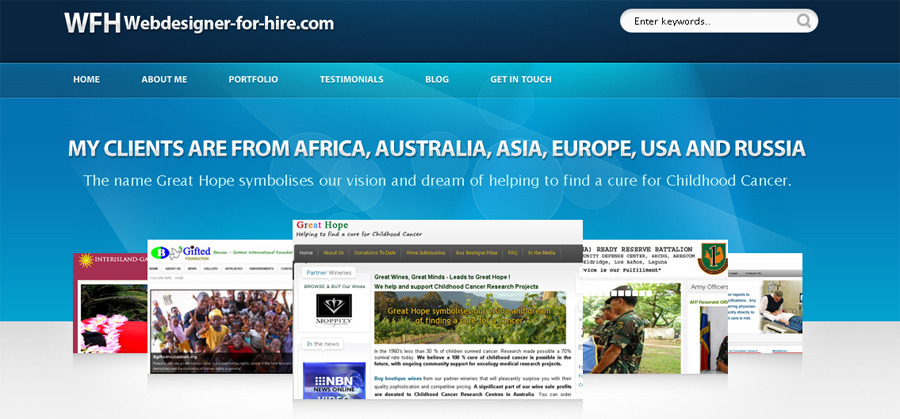Click the 'MY CLIENTS ARE FROM AFRICA' headline
Image resolution: width=900 pixels, height=419 pixels.
(x=437, y=149)
